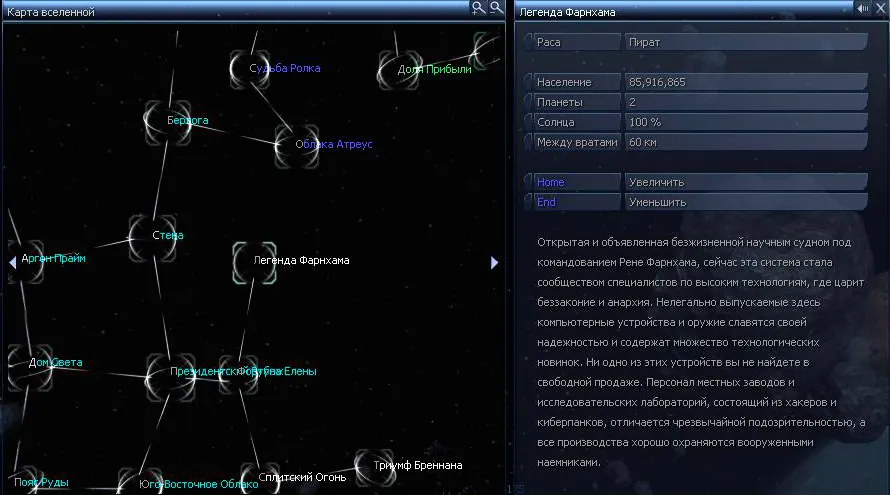890x495 pixels.
Task: Select the Триумф Бреннана sector node
Action: pyautogui.click(x=371, y=465)
